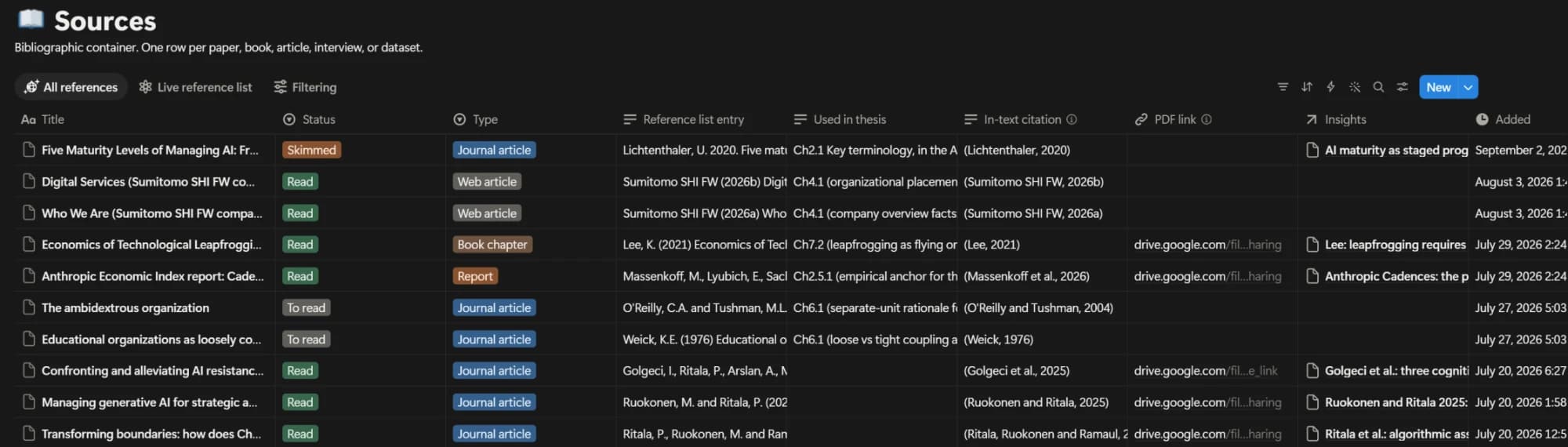Click the info icon next to In-text citation
Screen dimensions: 1568x447
(x=1072, y=119)
